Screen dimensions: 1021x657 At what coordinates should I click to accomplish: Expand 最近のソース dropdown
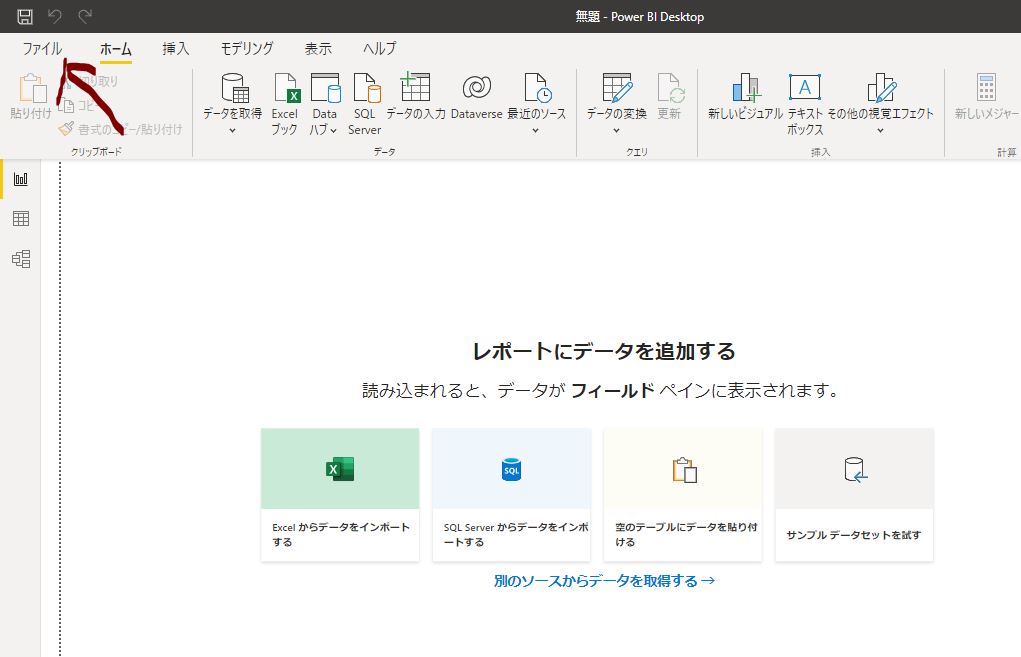point(536,130)
